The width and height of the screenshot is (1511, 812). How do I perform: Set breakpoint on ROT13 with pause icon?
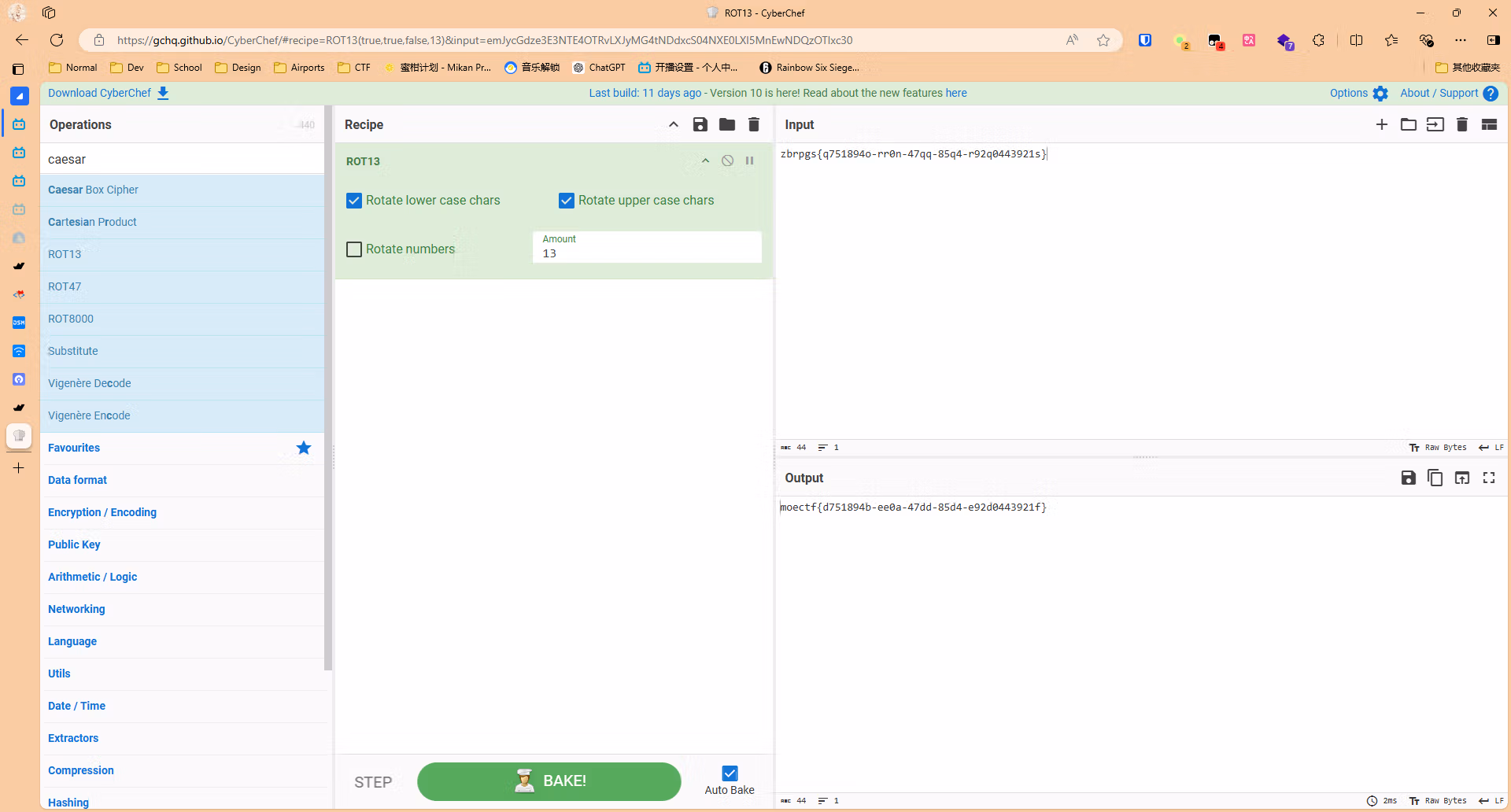click(x=749, y=161)
